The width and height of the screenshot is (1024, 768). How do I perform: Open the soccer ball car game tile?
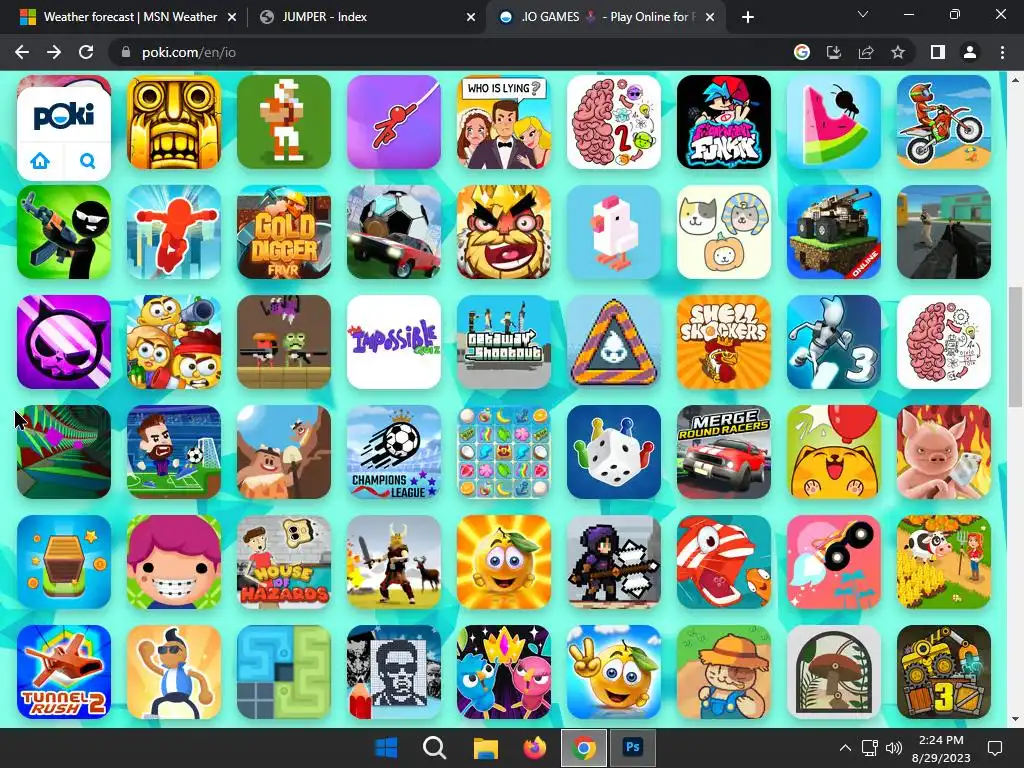coord(394,232)
